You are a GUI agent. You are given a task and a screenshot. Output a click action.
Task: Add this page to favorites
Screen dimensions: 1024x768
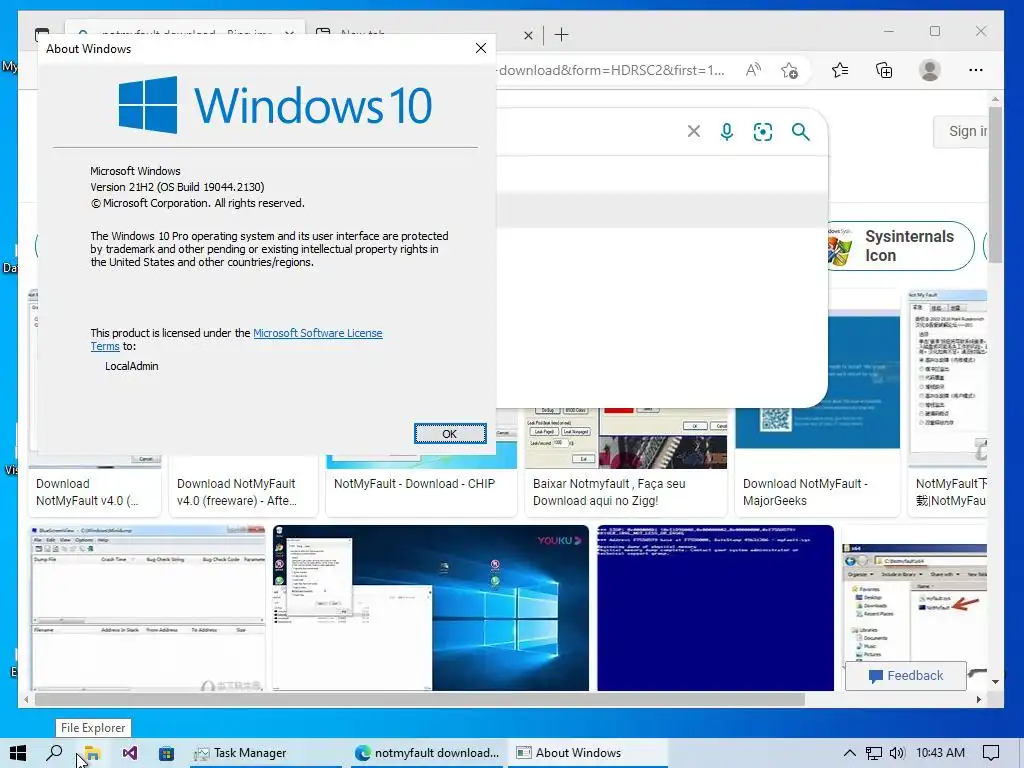790,70
